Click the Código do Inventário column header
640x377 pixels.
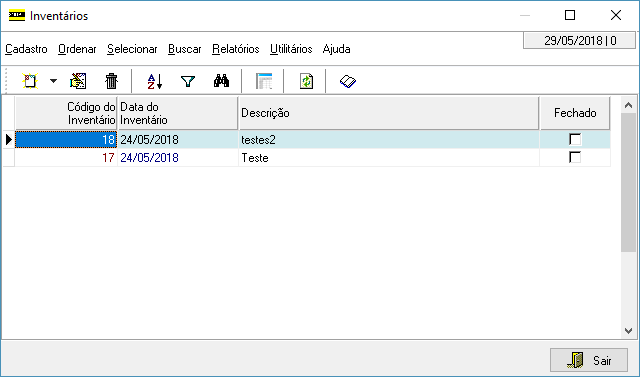click(66, 113)
